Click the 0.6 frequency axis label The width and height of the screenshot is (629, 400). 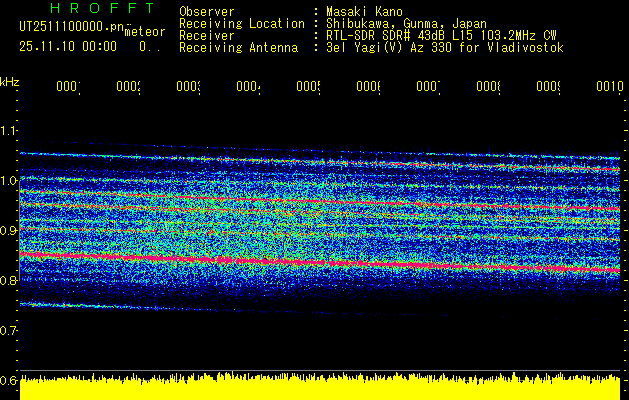(x=8, y=380)
